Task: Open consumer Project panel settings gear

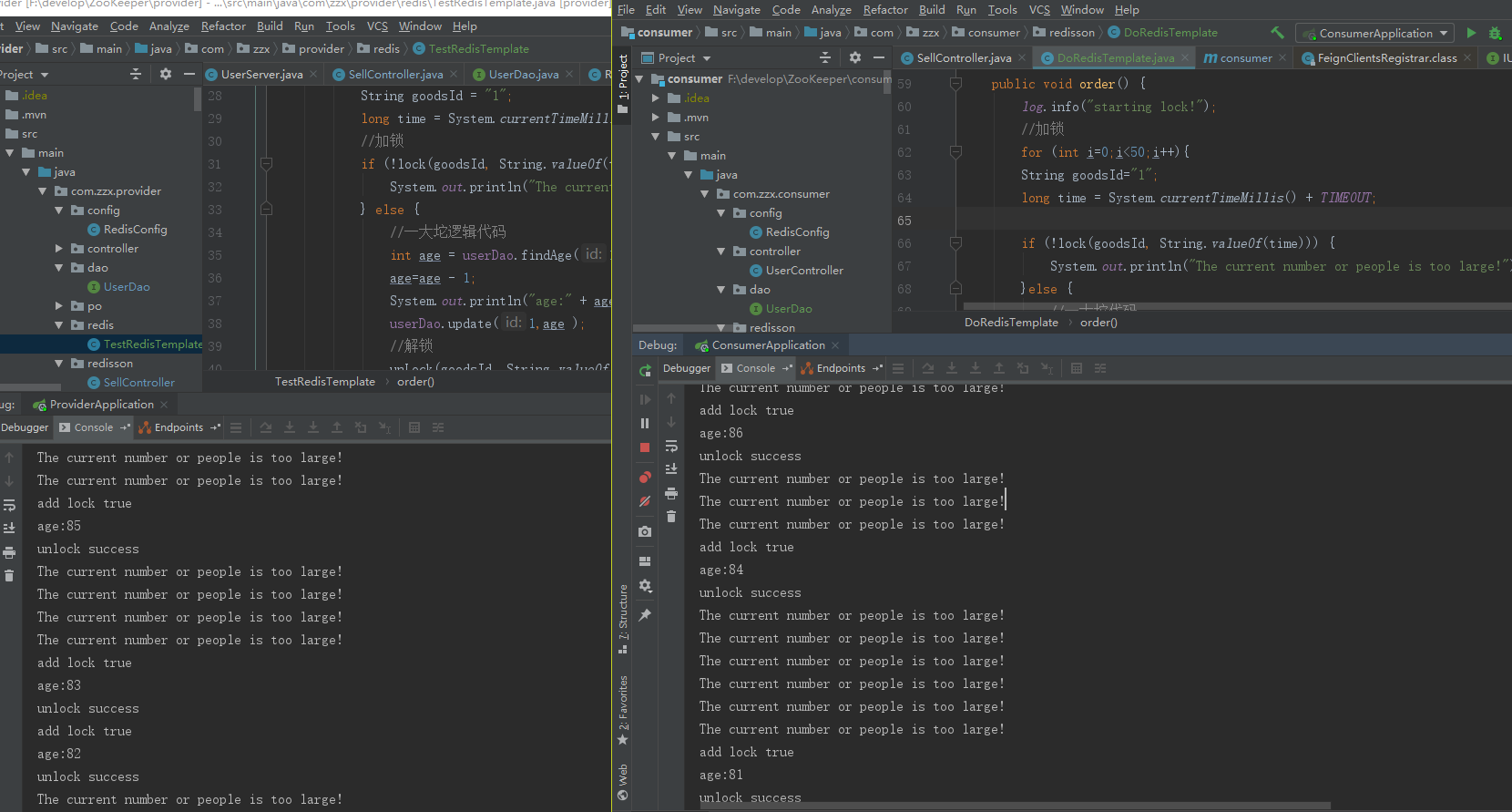Action: (854, 57)
